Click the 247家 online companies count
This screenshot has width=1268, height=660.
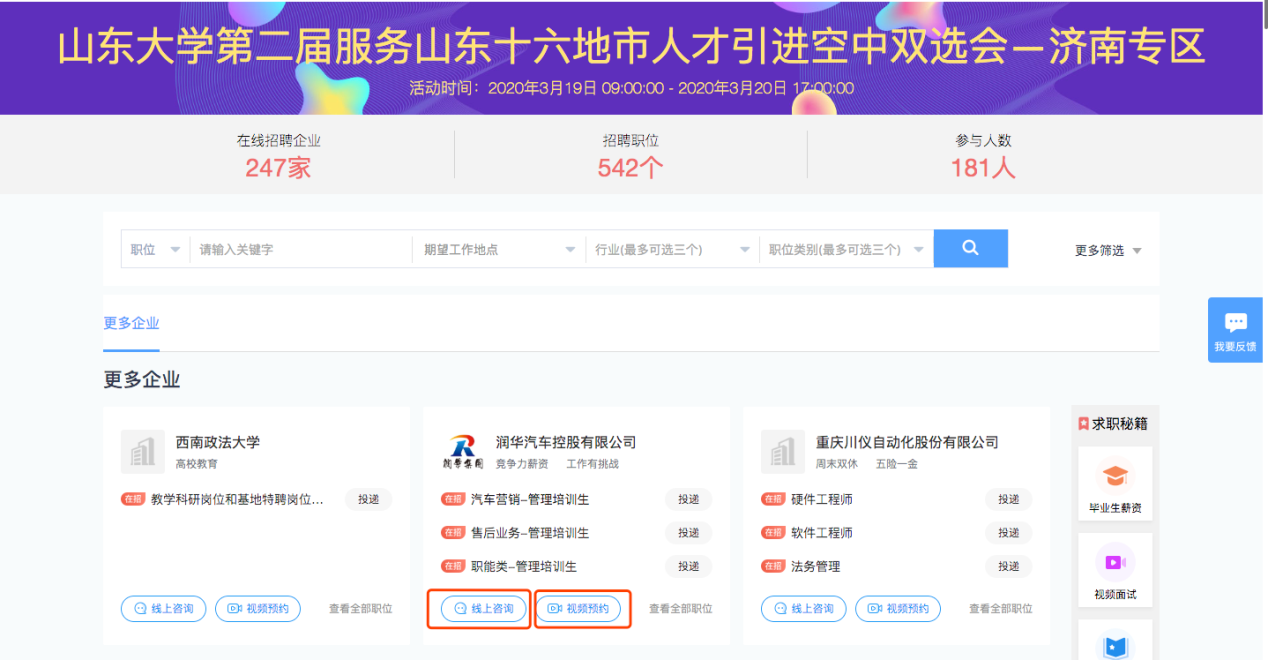(278, 168)
